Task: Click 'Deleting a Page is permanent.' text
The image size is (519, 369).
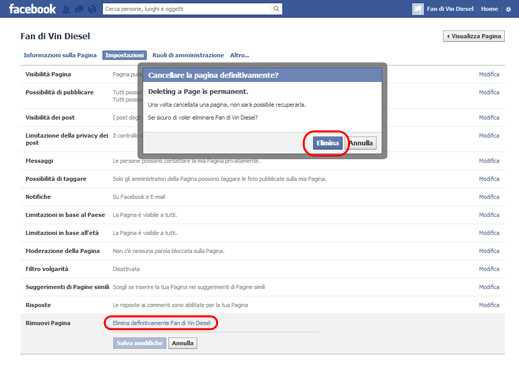Action: pyautogui.click(x=198, y=92)
